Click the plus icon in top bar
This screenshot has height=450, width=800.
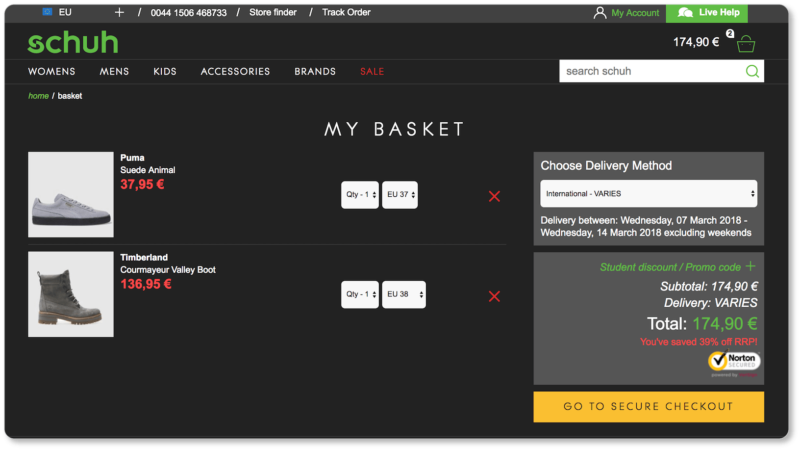point(119,12)
